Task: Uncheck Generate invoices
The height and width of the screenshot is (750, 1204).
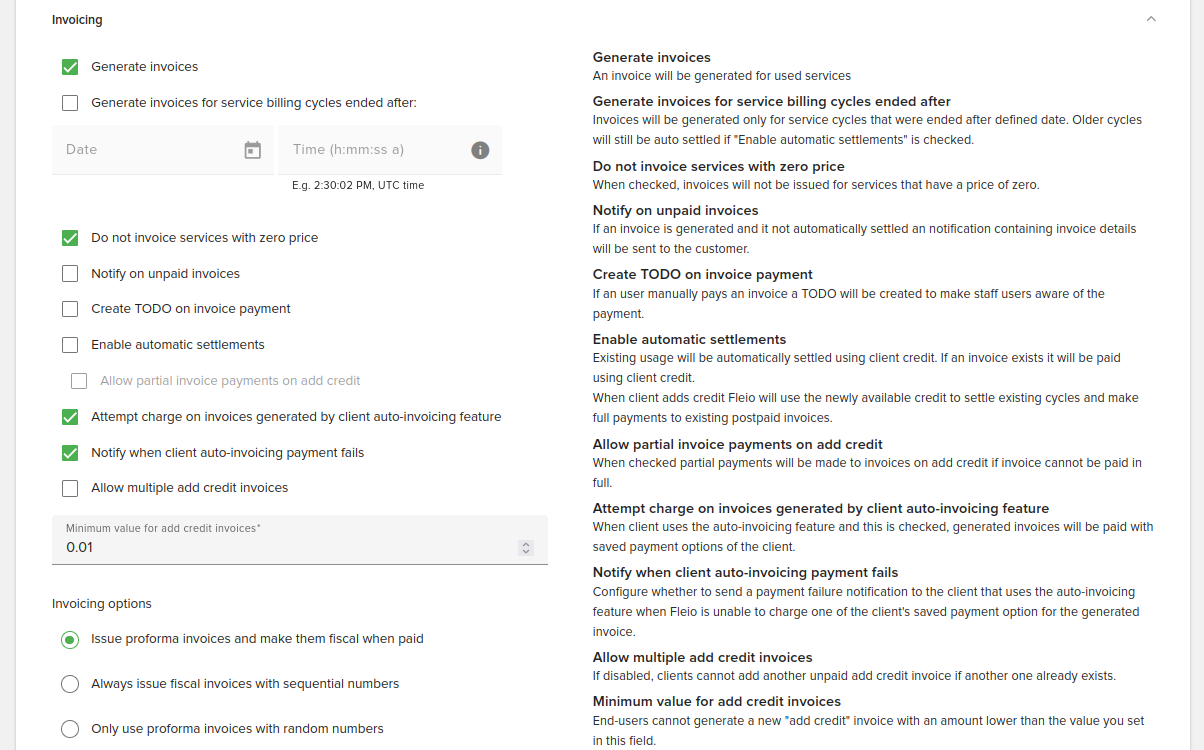Action: click(69, 66)
